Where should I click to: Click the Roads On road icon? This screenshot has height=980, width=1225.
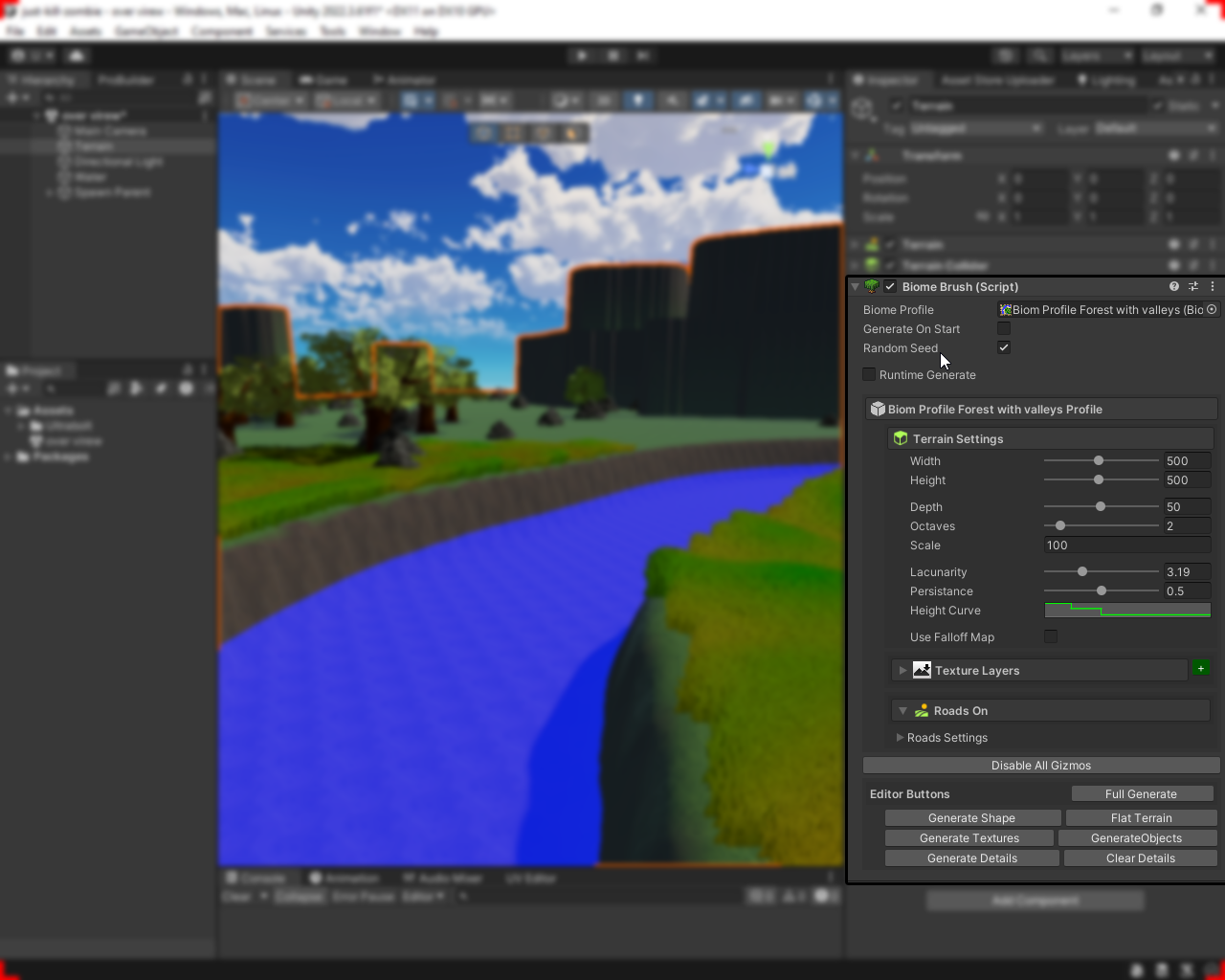tap(922, 710)
